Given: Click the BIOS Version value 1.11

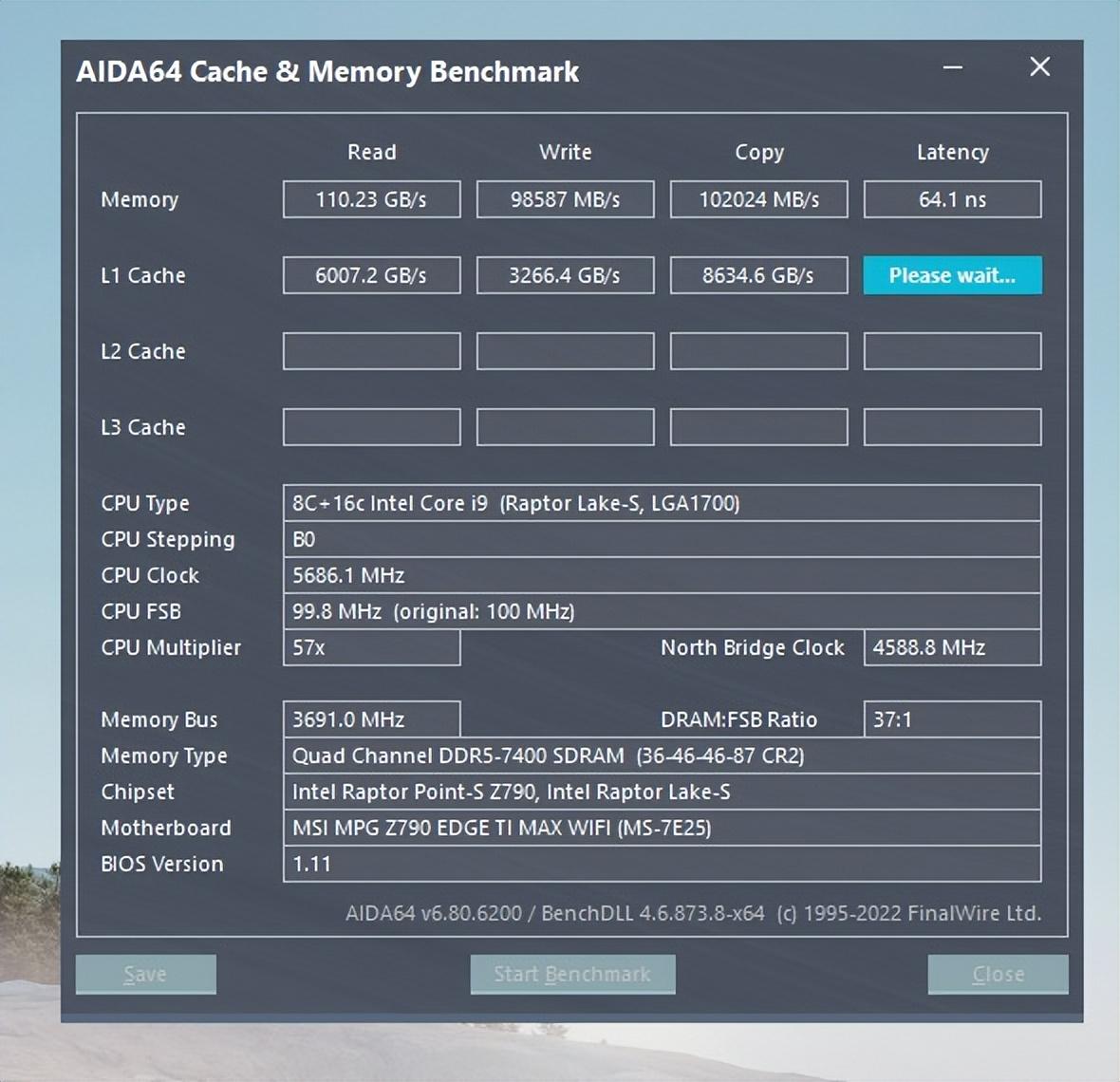Looking at the screenshot, I should point(662,864).
